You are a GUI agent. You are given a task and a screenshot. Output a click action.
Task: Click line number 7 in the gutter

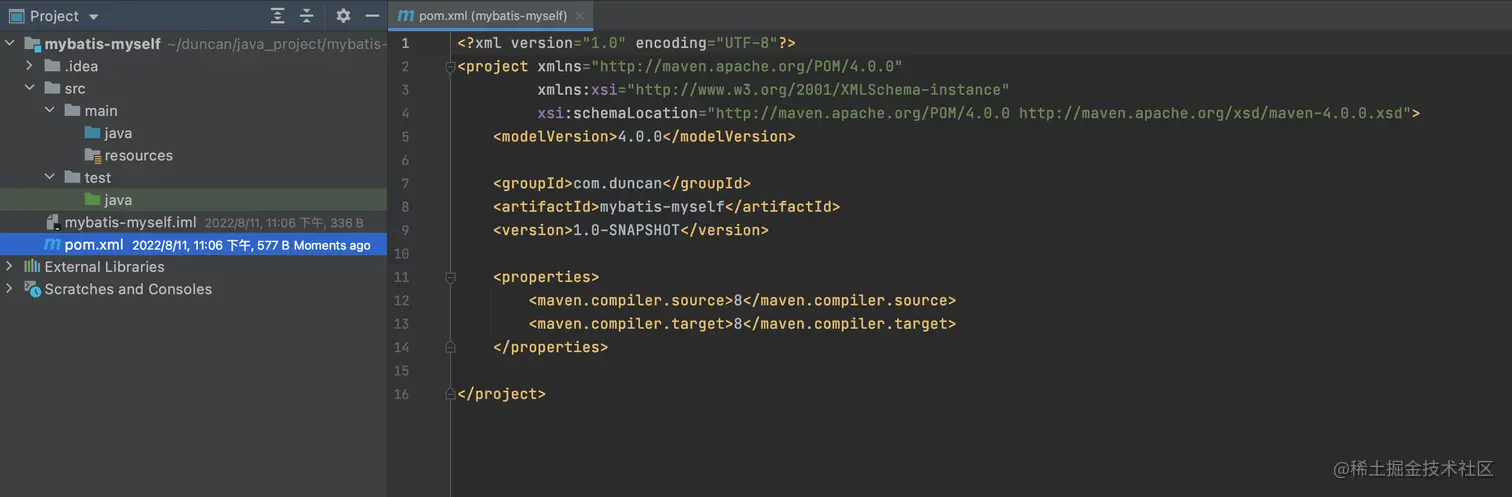pyautogui.click(x=404, y=183)
